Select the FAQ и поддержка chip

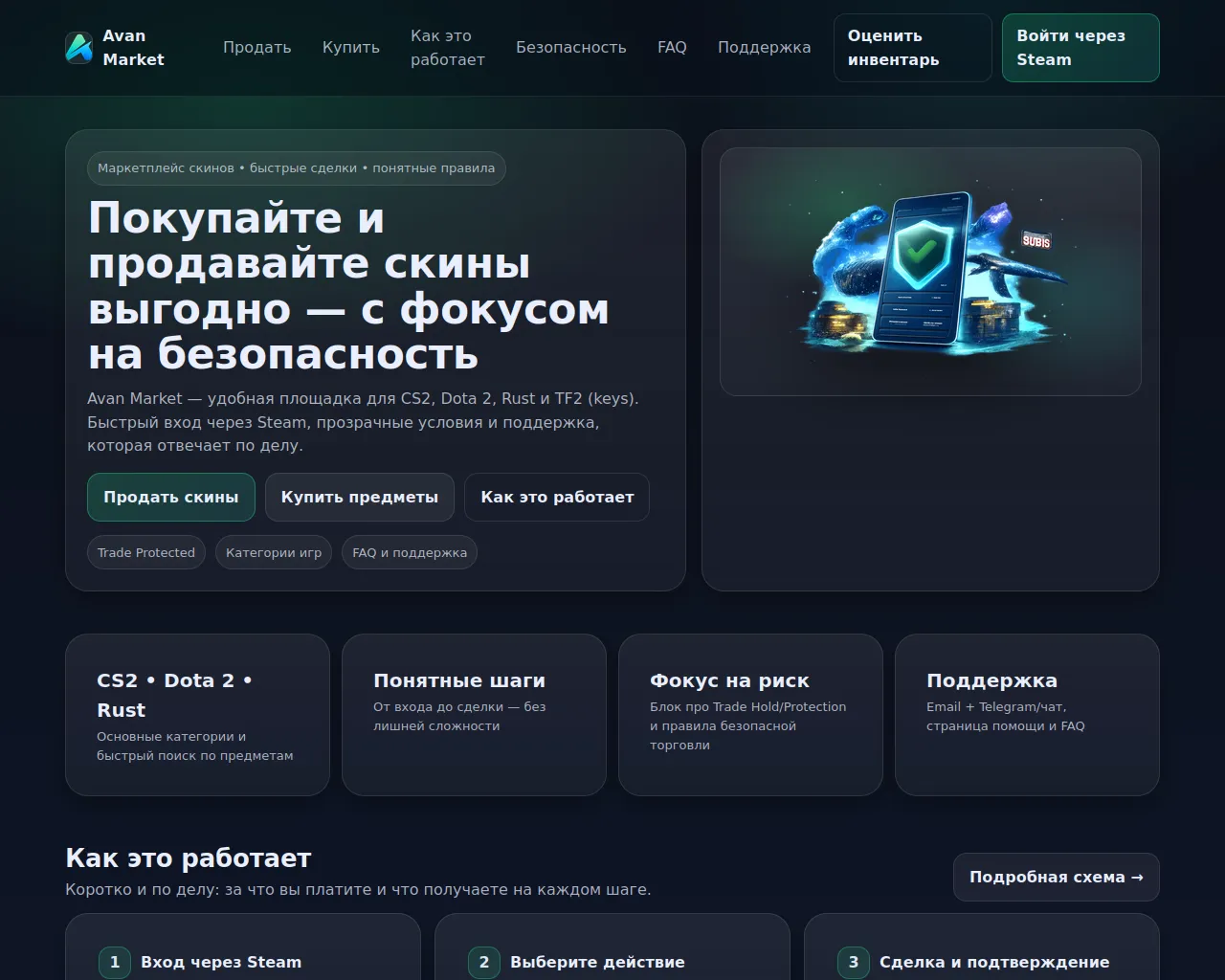pyautogui.click(x=410, y=552)
